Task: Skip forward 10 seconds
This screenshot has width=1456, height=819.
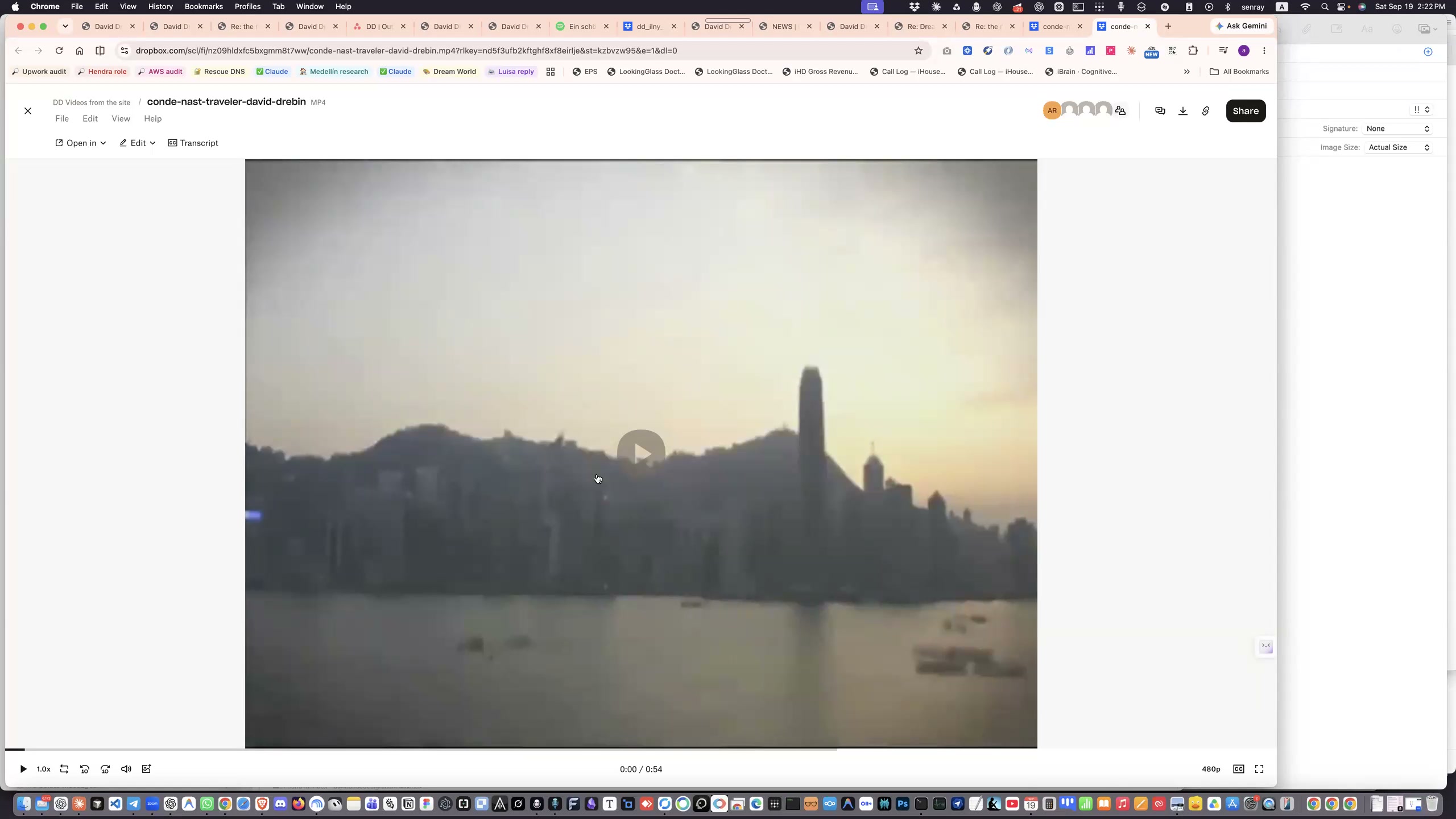Action: point(105,769)
